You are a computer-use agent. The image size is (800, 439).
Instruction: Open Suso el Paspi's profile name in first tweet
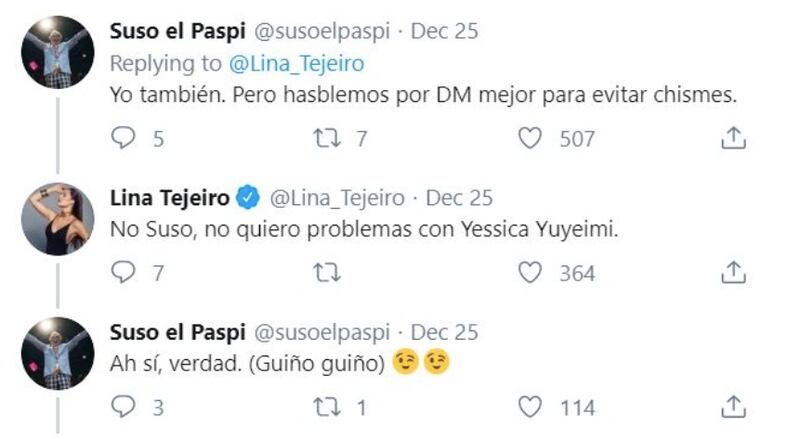click(176, 31)
